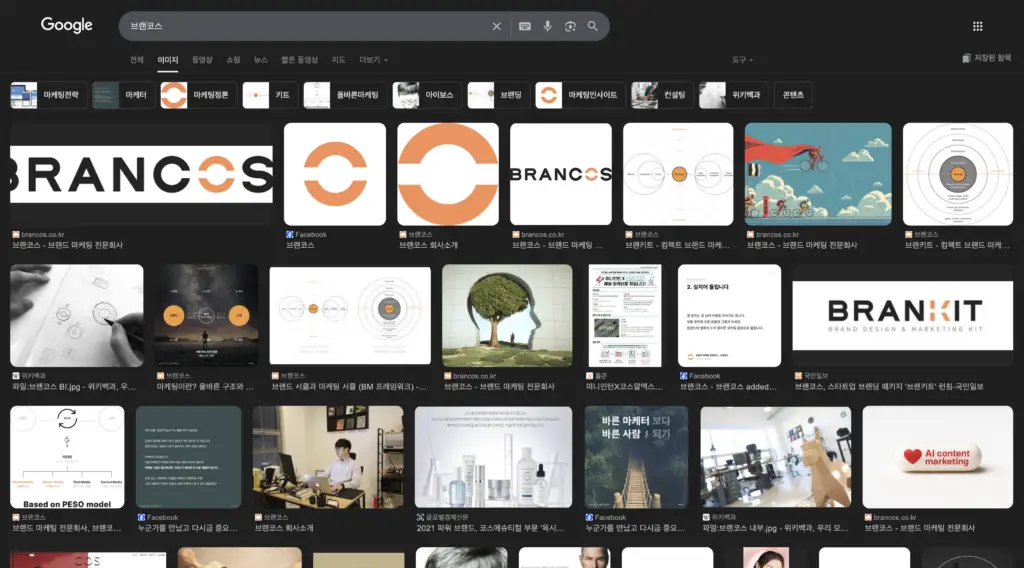The image size is (1024, 568).
Task: Switch to the 동영상 tab
Action: point(202,59)
